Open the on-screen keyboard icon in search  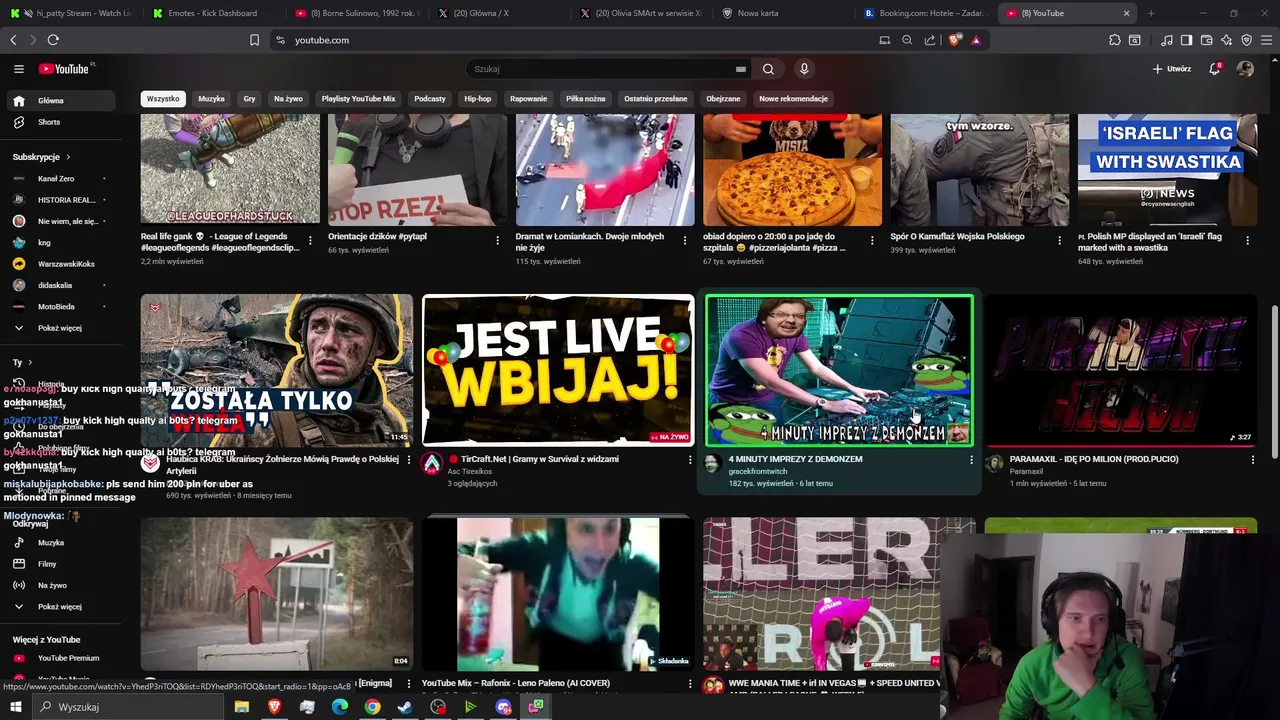pyautogui.click(x=741, y=69)
